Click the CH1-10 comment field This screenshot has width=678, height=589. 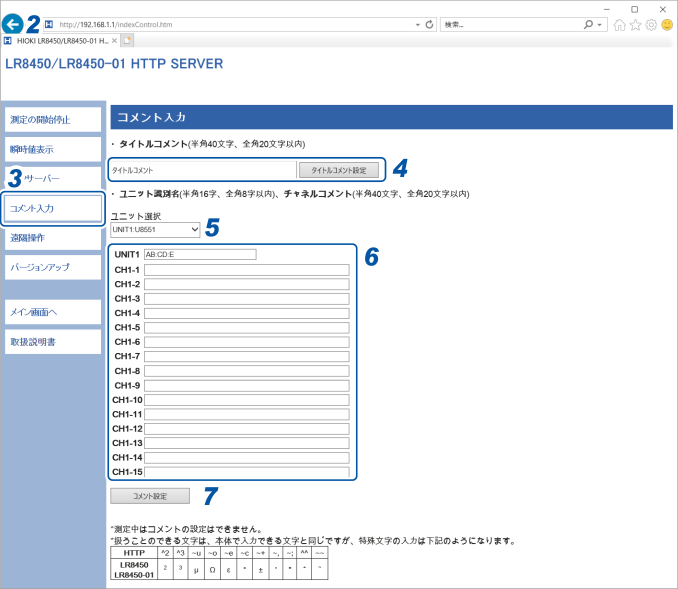246,400
